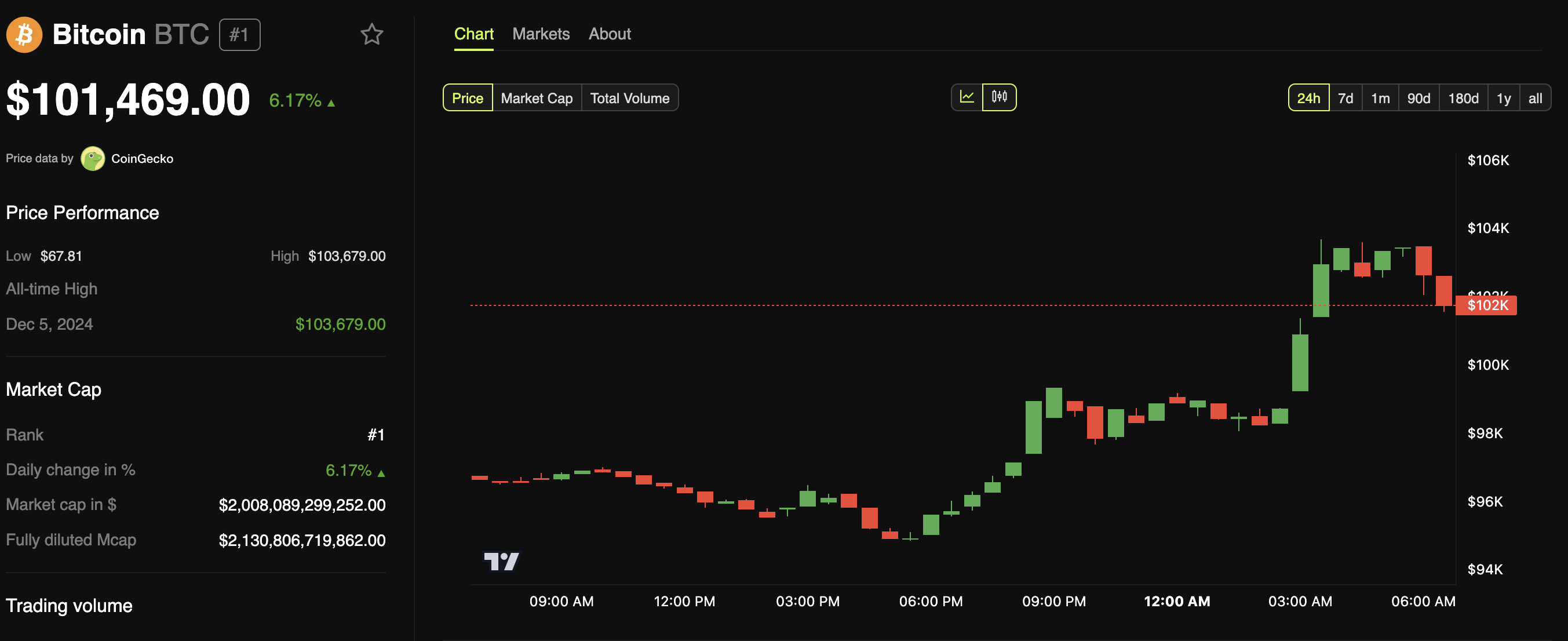The width and height of the screenshot is (1568, 641).
Task: Click the favorite star icon
Action: 371,35
